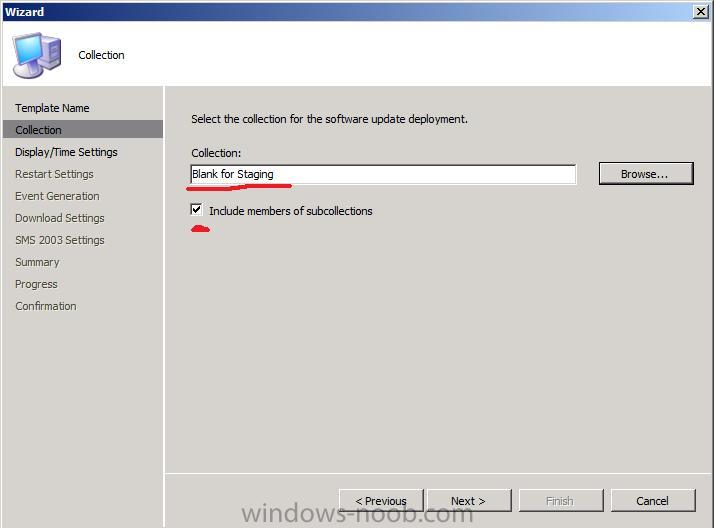Select the Collection step in sidebar
Screen dimensions: 714x528
(x=82, y=130)
